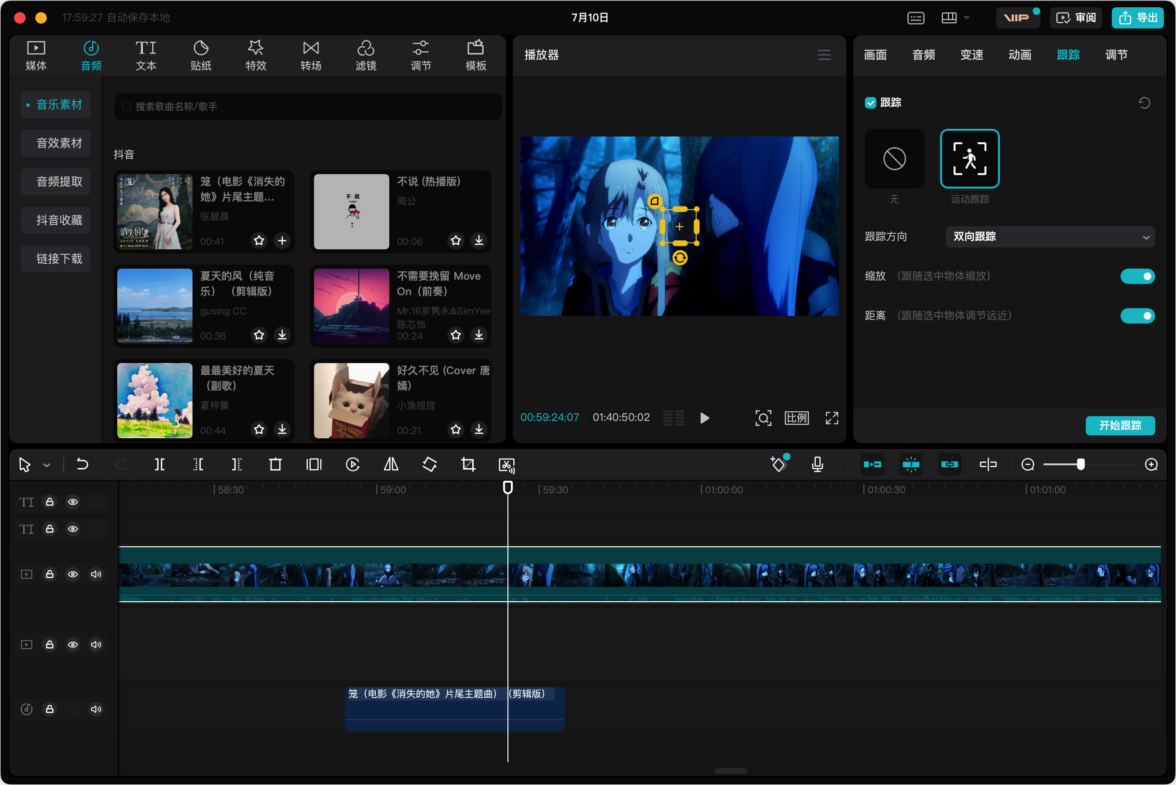Select the 笼 audio clip on timeline

(454, 709)
